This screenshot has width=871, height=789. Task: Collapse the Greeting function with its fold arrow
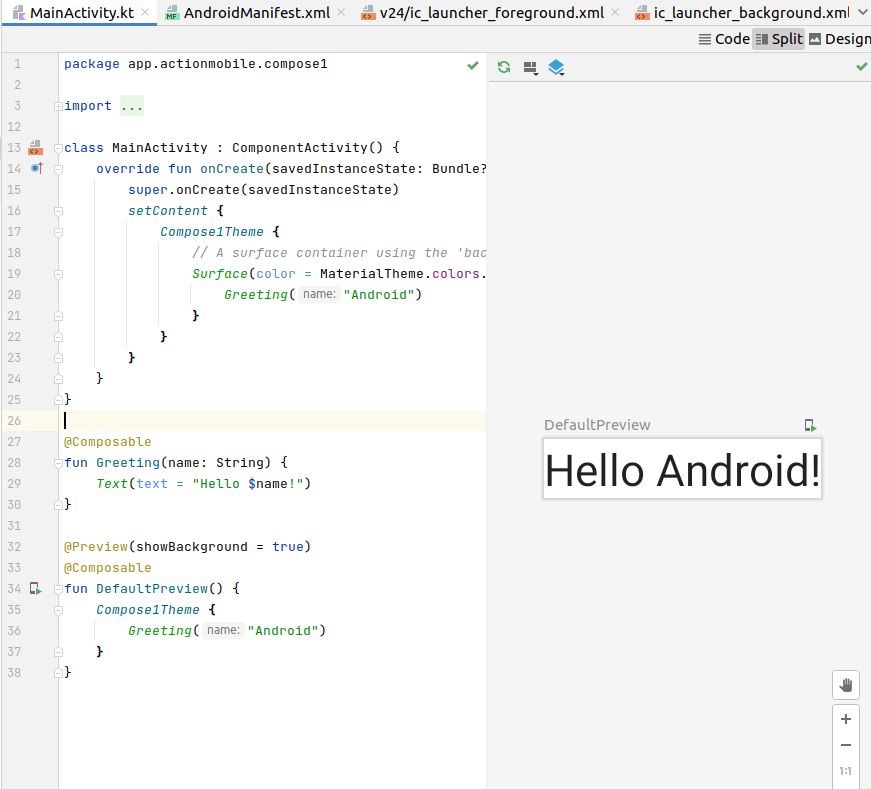(57, 462)
